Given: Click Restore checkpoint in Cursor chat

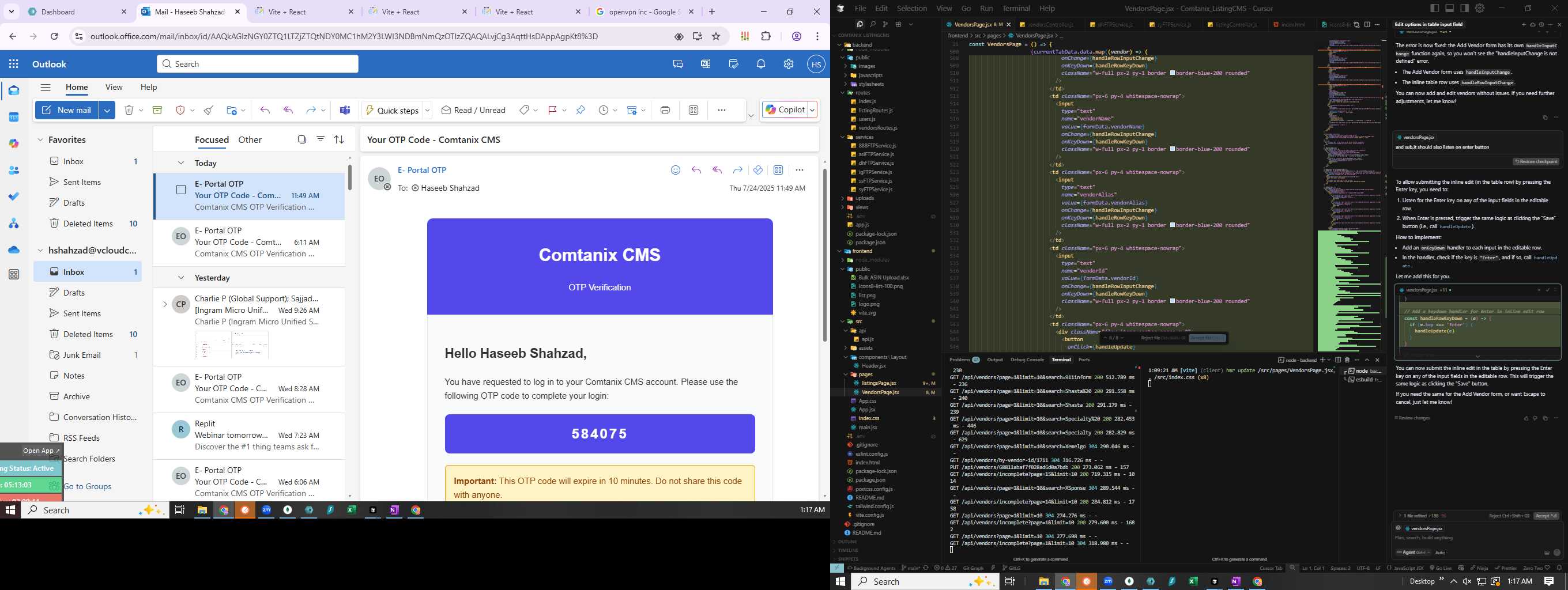Looking at the screenshot, I should (x=1536, y=162).
